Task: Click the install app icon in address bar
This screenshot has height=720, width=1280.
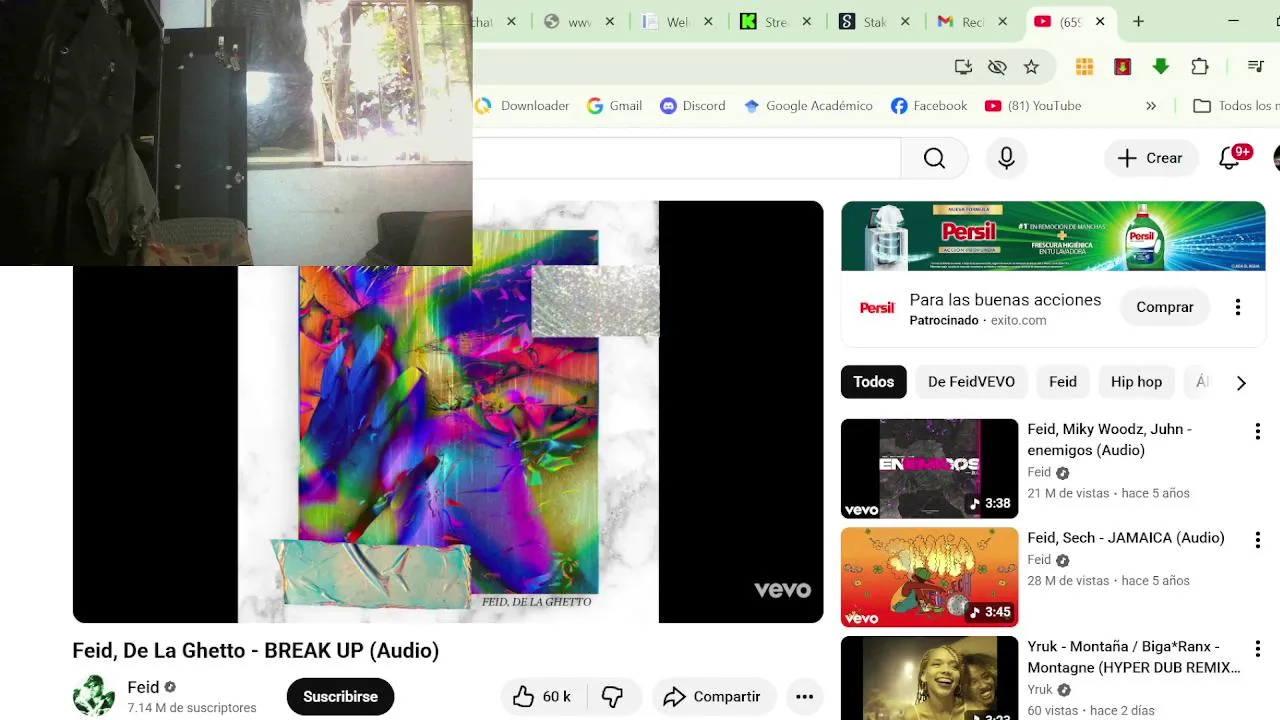Action: (963, 67)
